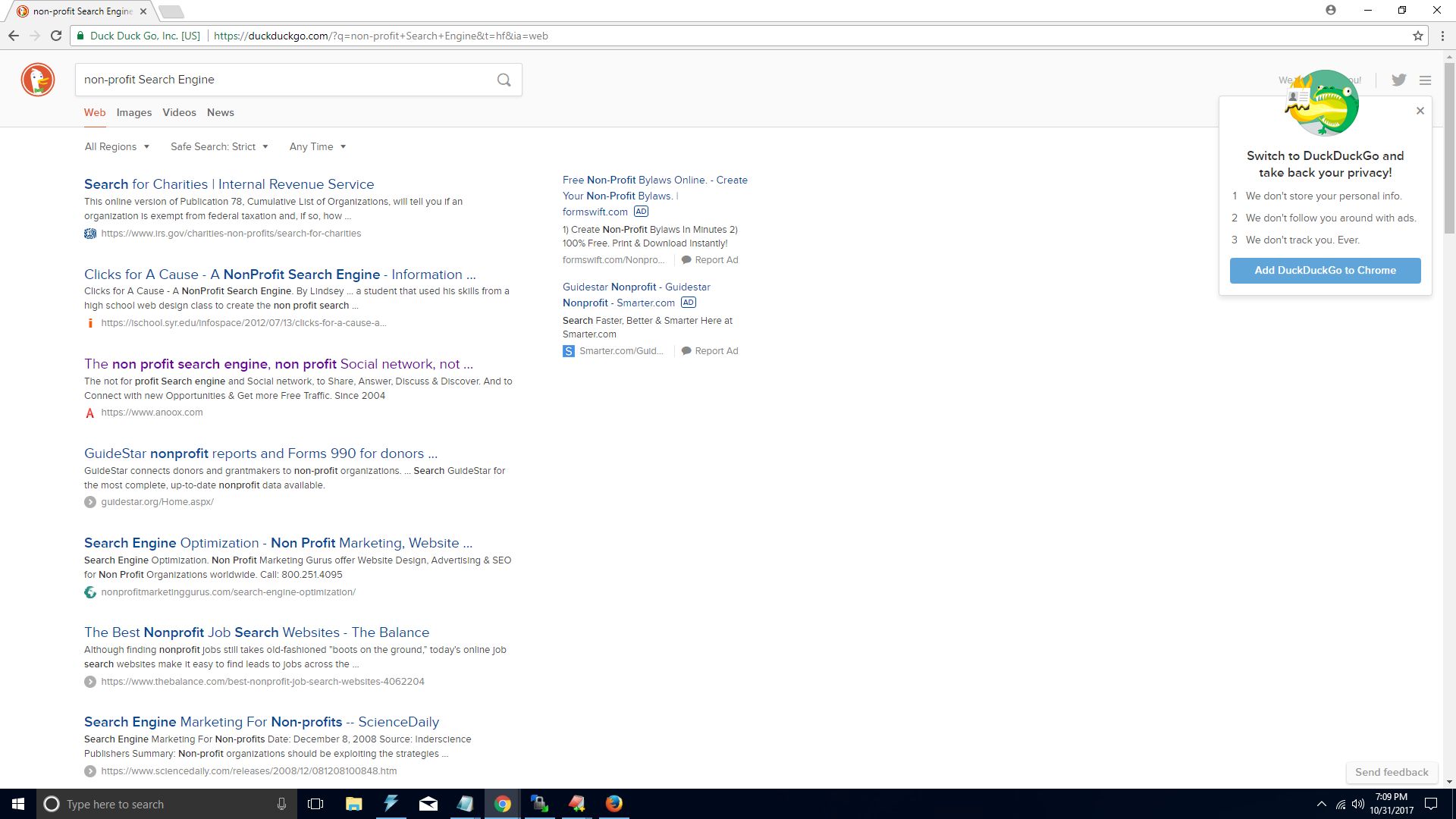Switch to the Images tab

coord(134,112)
